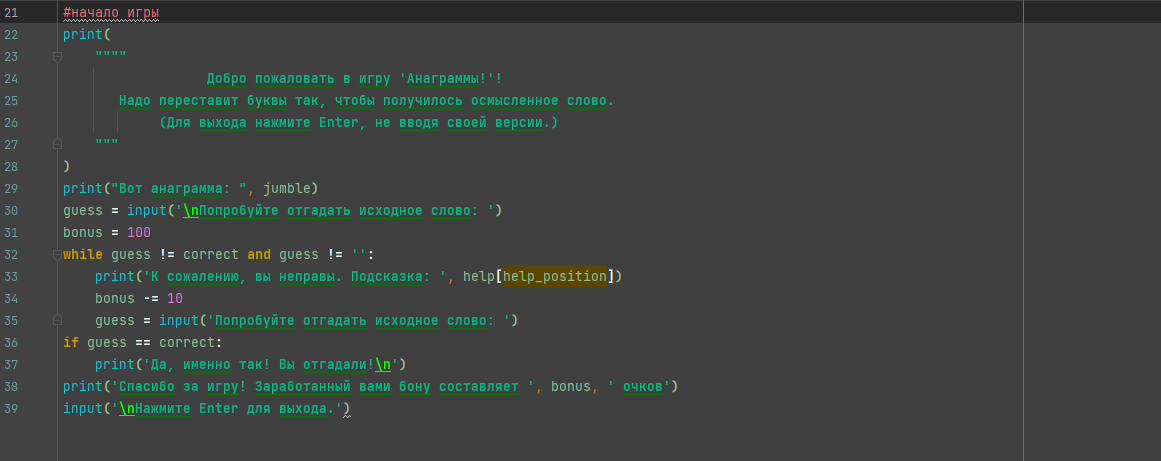
Task: Click line number 38 in the gutter
Action: (x=11, y=387)
